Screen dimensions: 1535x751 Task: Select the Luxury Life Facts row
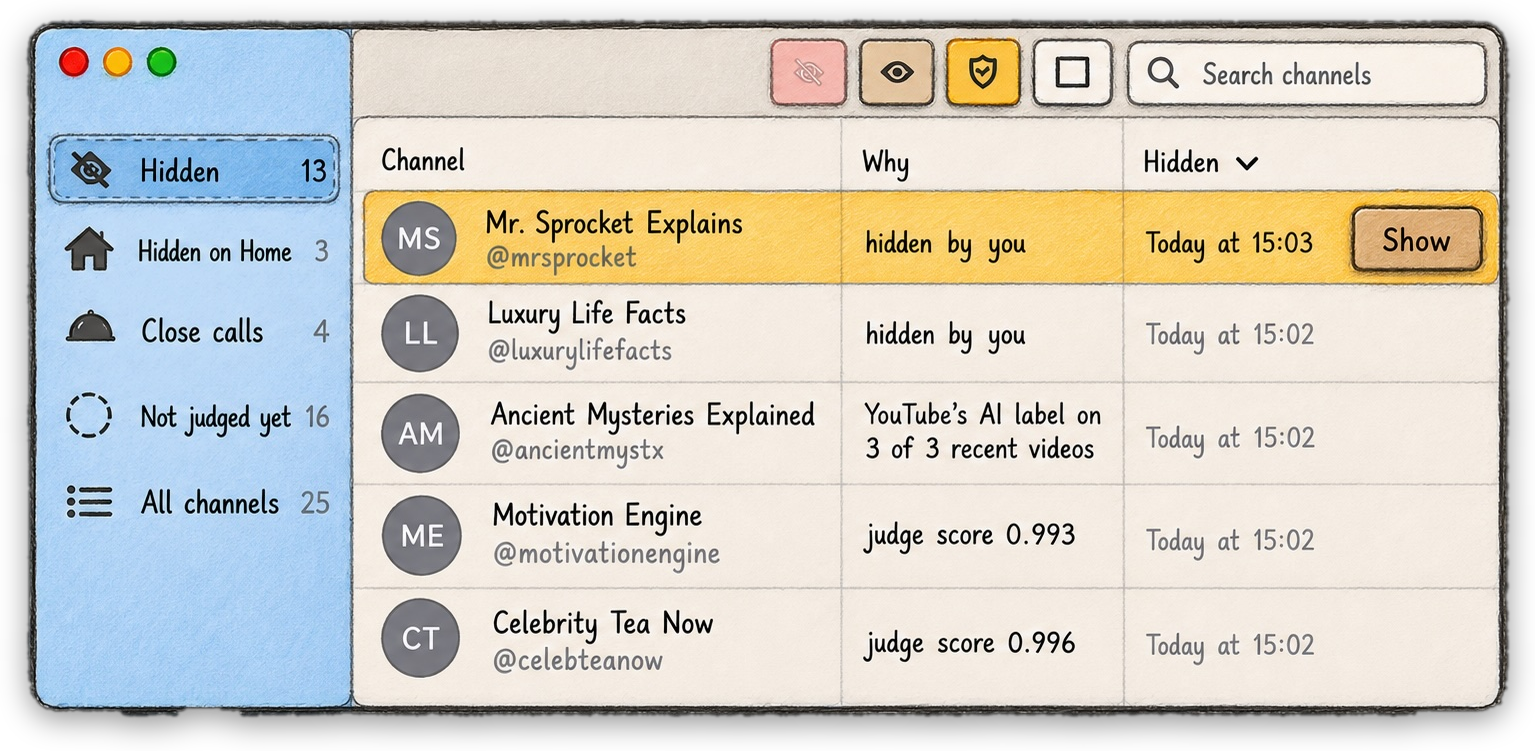point(930,334)
